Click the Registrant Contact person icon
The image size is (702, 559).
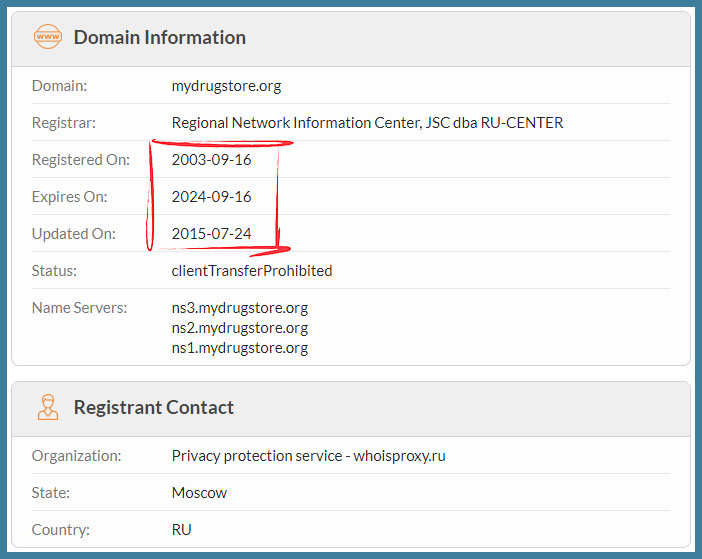[x=47, y=408]
